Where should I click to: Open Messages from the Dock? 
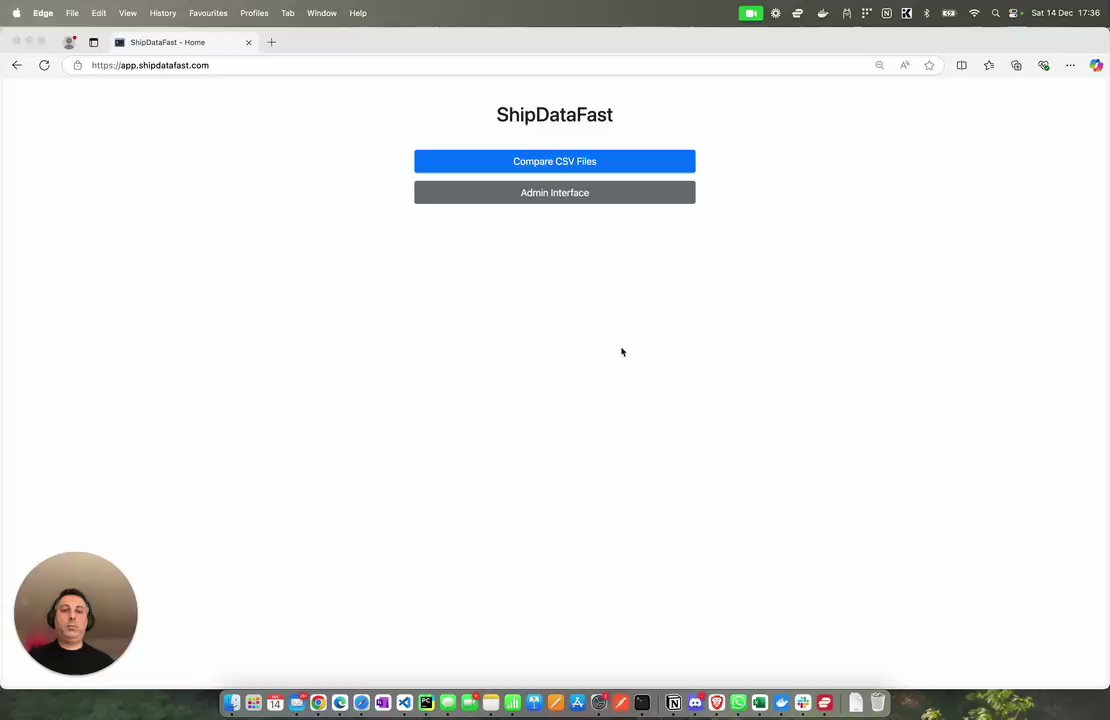(x=447, y=702)
